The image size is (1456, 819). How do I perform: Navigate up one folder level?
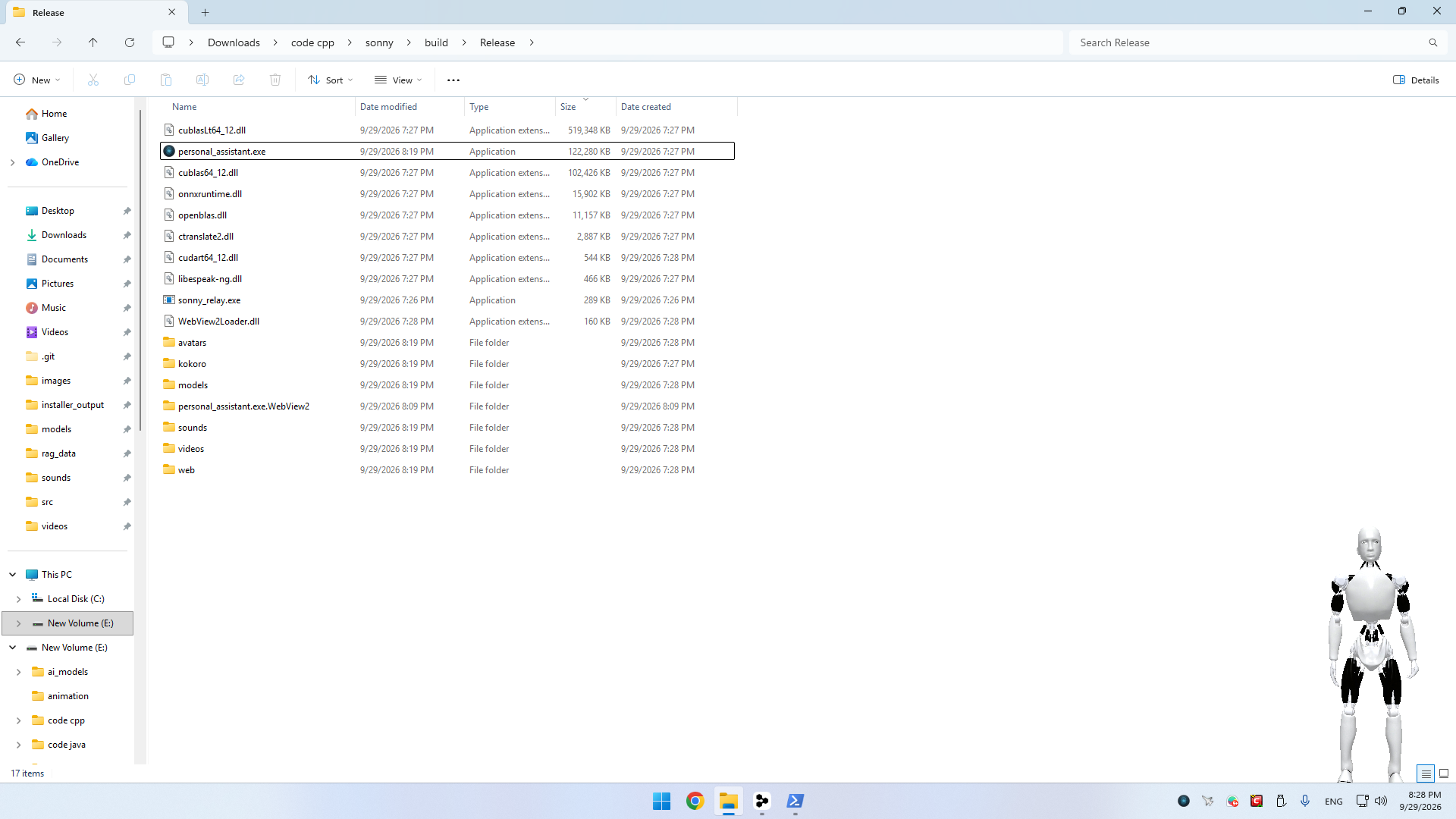pos(93,42)
